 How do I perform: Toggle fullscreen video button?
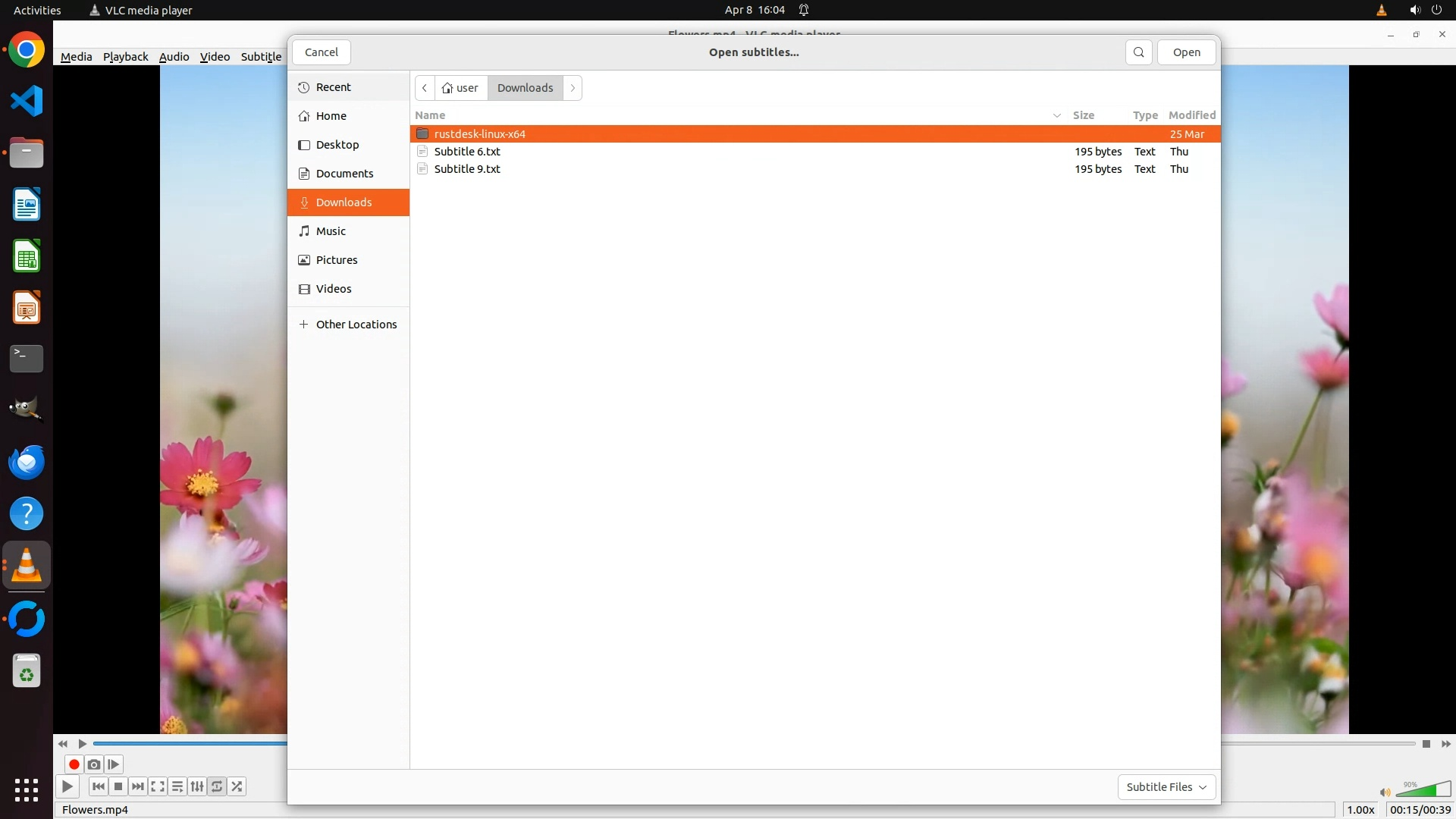coord(158,786)
